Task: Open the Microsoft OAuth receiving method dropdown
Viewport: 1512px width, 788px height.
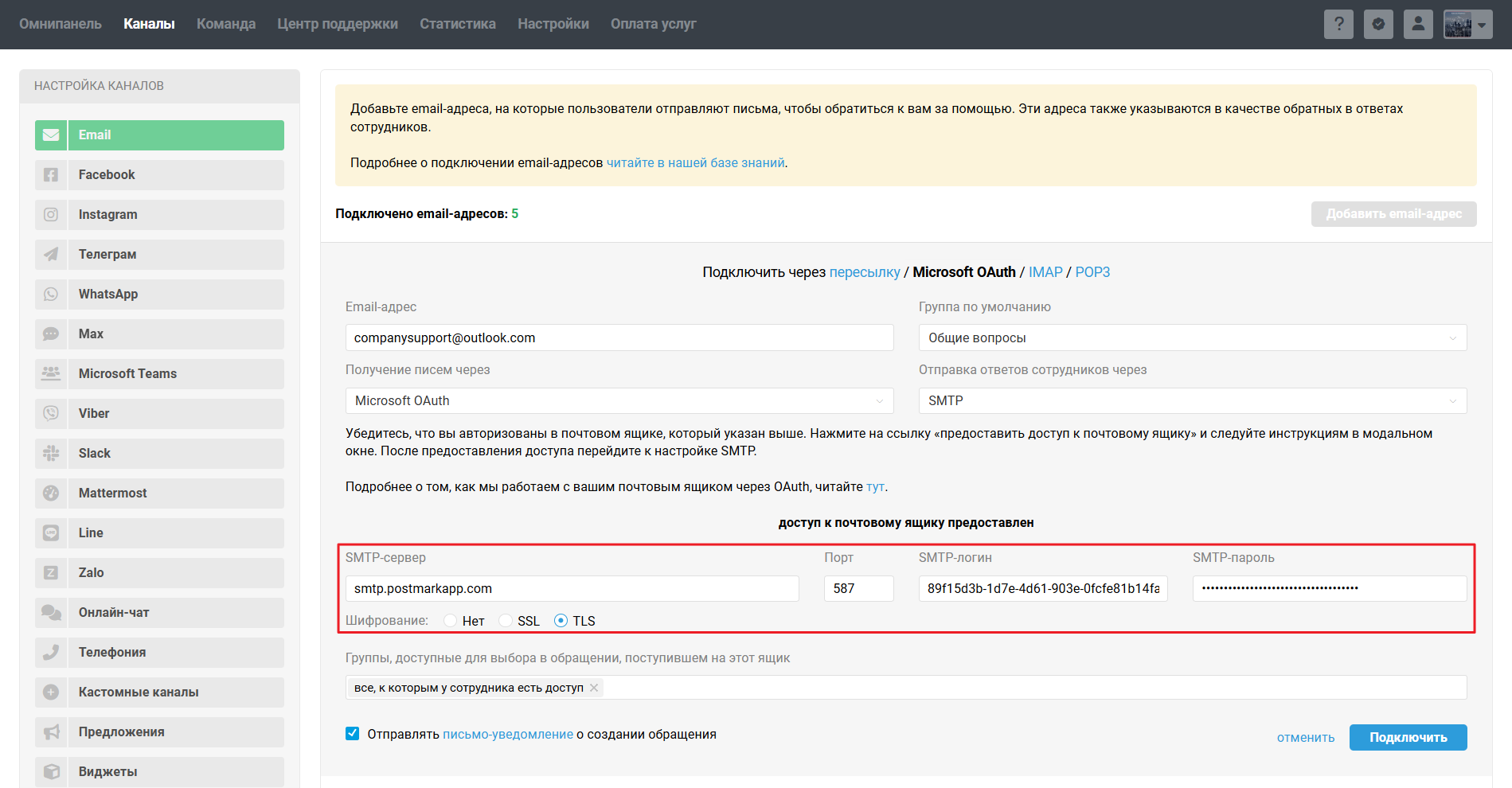Action: point(619,401)
